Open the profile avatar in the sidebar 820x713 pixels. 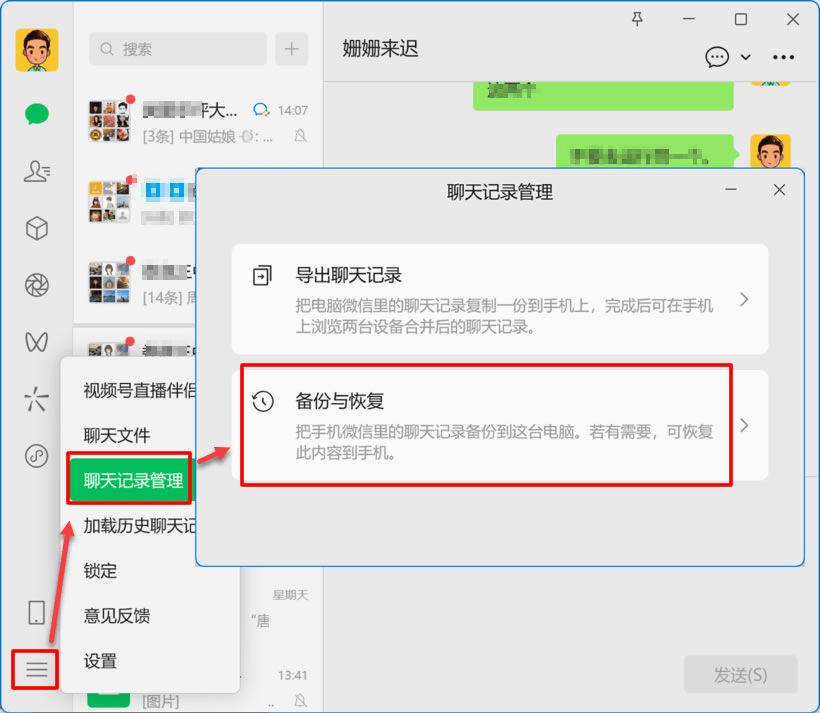pyautogui.click(x=37, y=50)
